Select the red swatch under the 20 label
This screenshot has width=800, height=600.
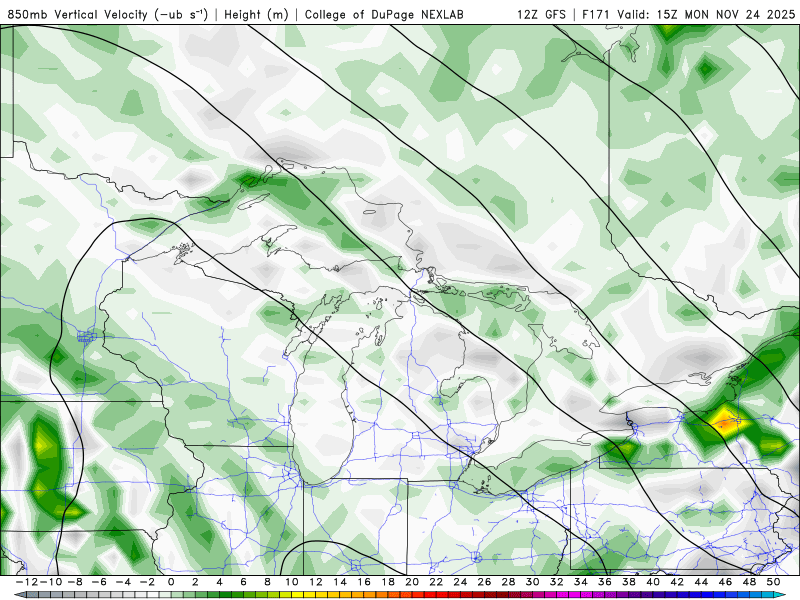tap(418, 595)
